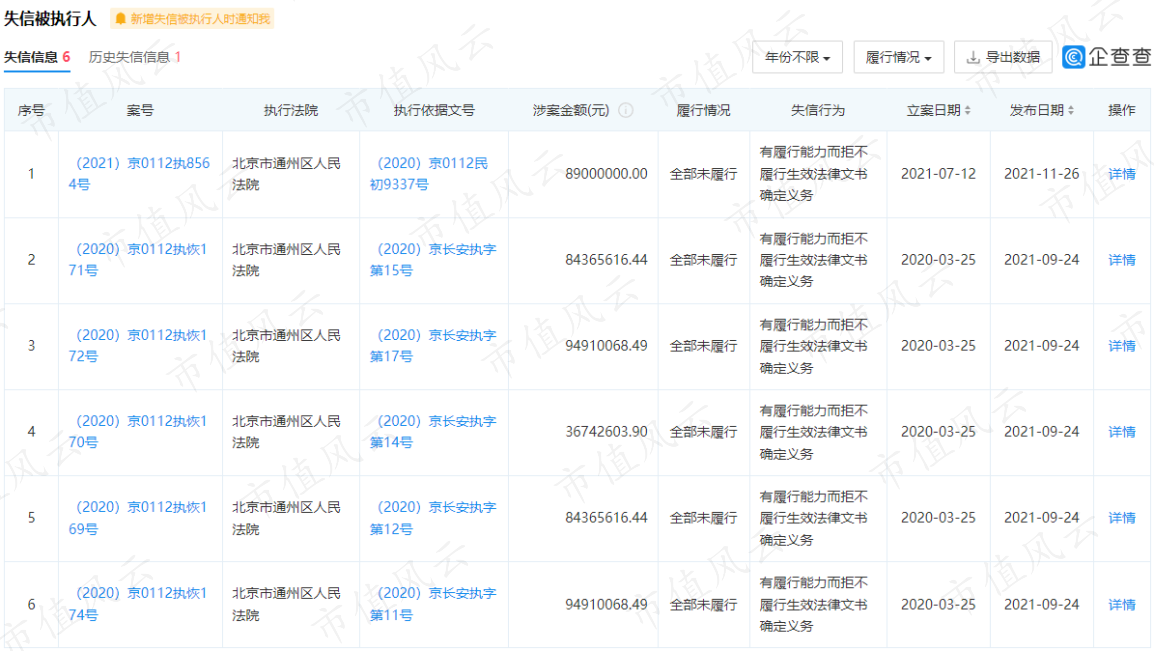Click 北京市通州区人民法院 in row 4
This screenshot has width=1154, height=651.
click(x=286, y=432)
